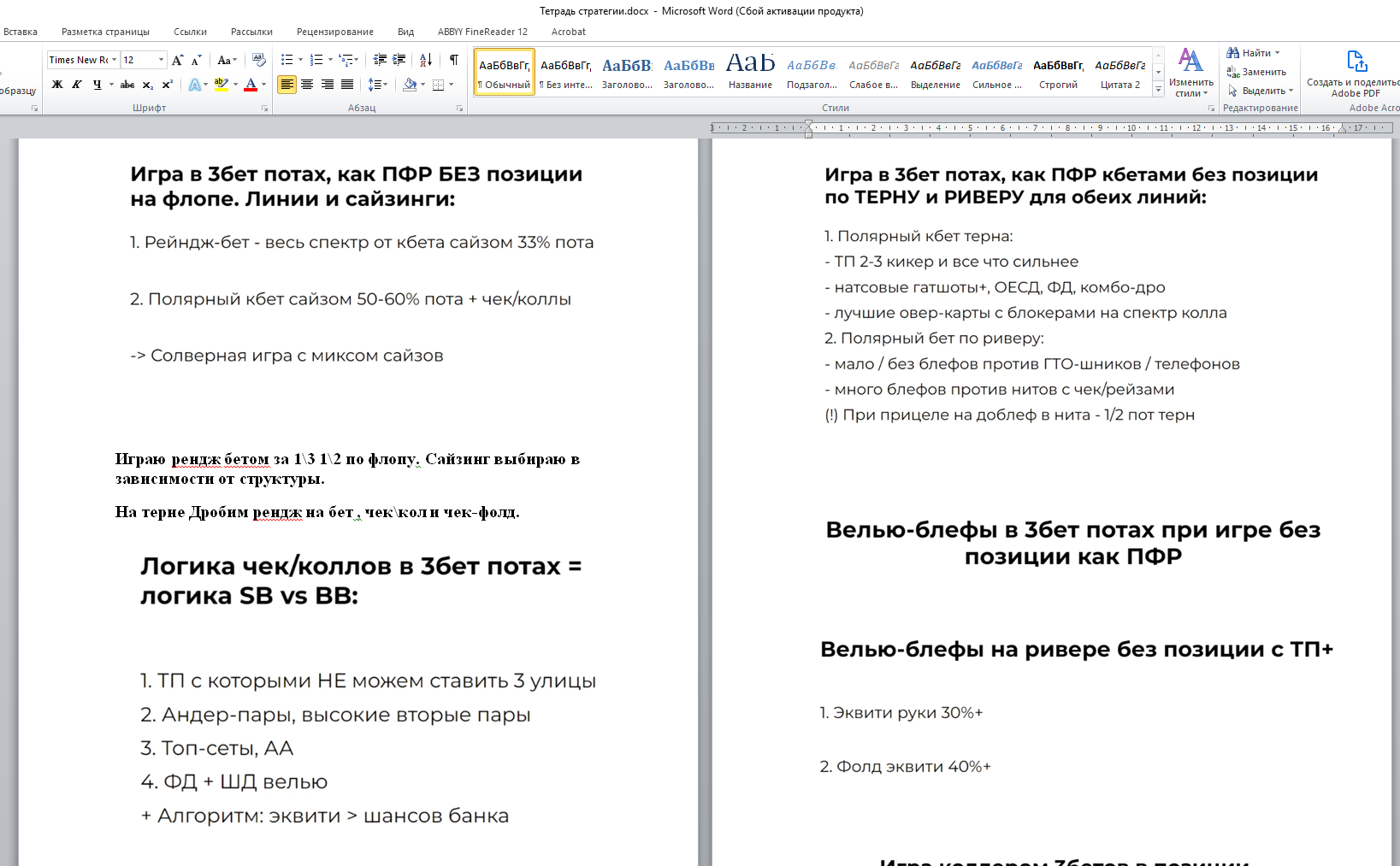
Task: Apply the Подзаголовок style
Action: tap(812, 72)
